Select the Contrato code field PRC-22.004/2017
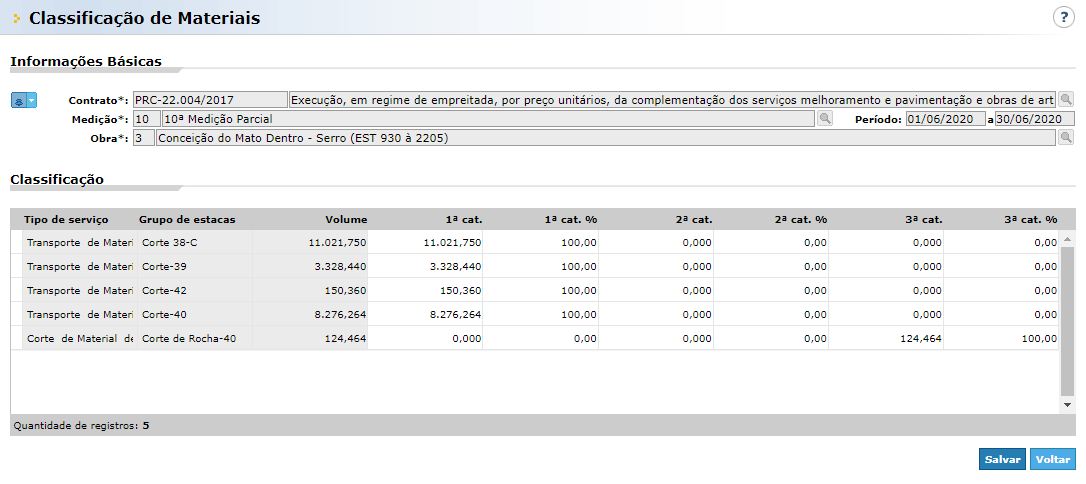Image resolution: width=1086 pixels, height=484 pixels. tap(210, 100)
